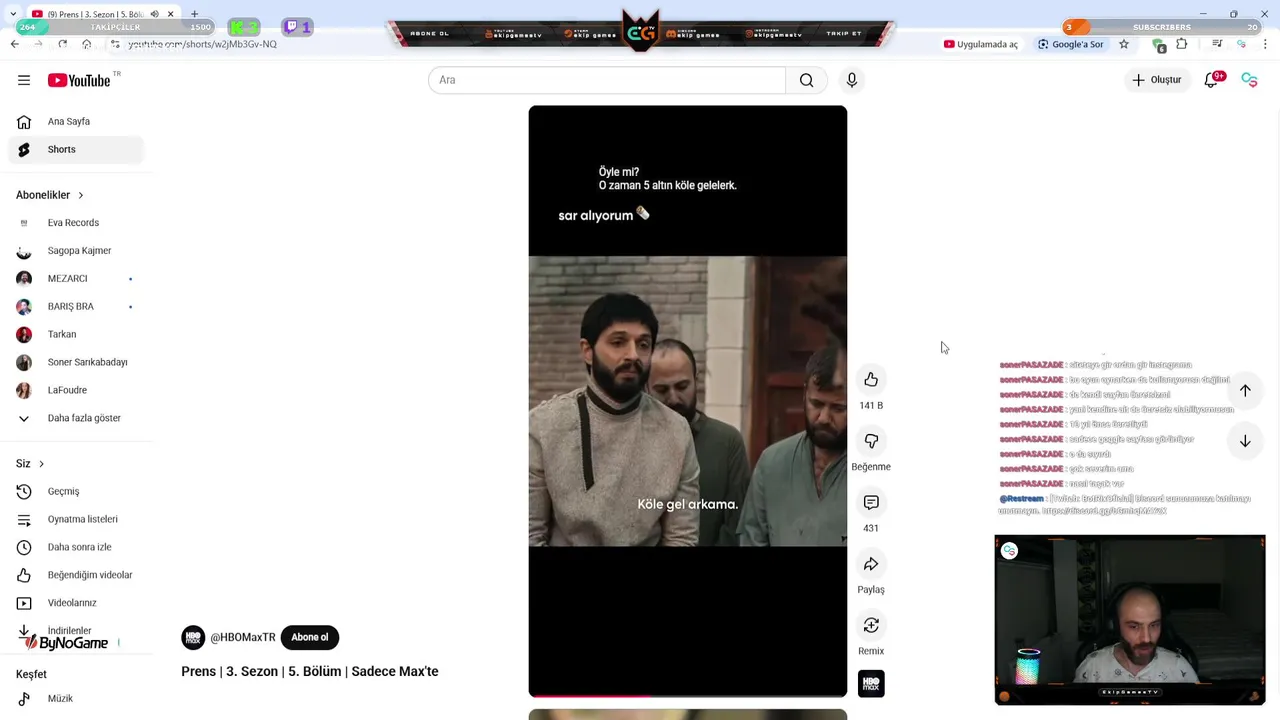This screenshot has height=720, width=1280.
Task: Click the Oluştur create button
Action: tap(1157, 80)
